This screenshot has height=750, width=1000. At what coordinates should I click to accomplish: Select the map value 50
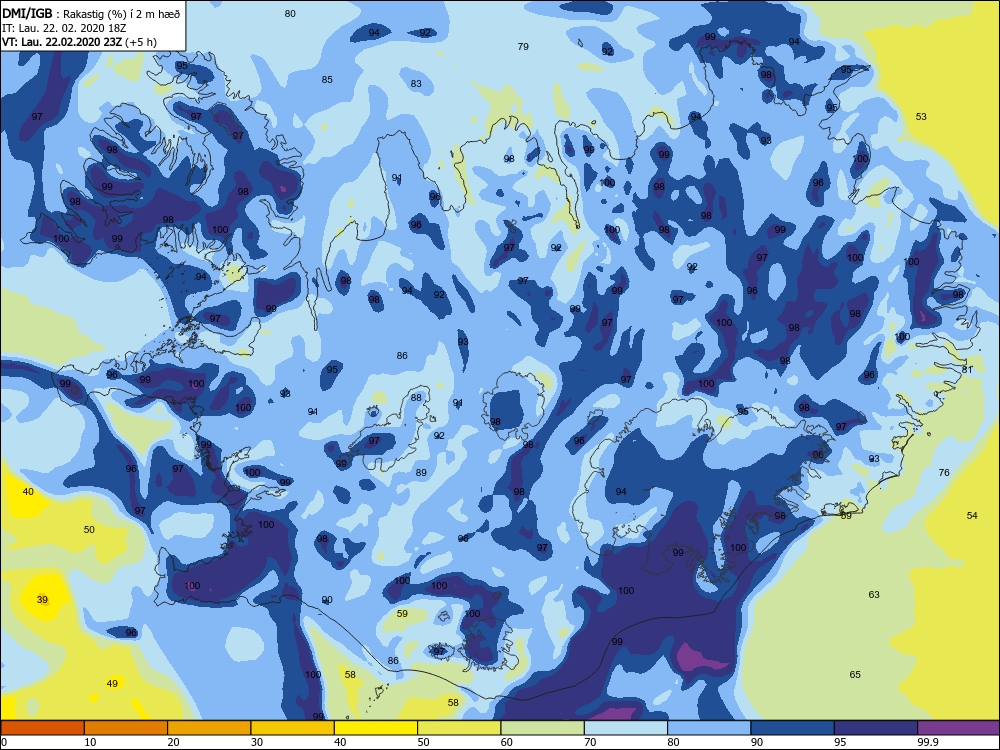pos(89,529)
